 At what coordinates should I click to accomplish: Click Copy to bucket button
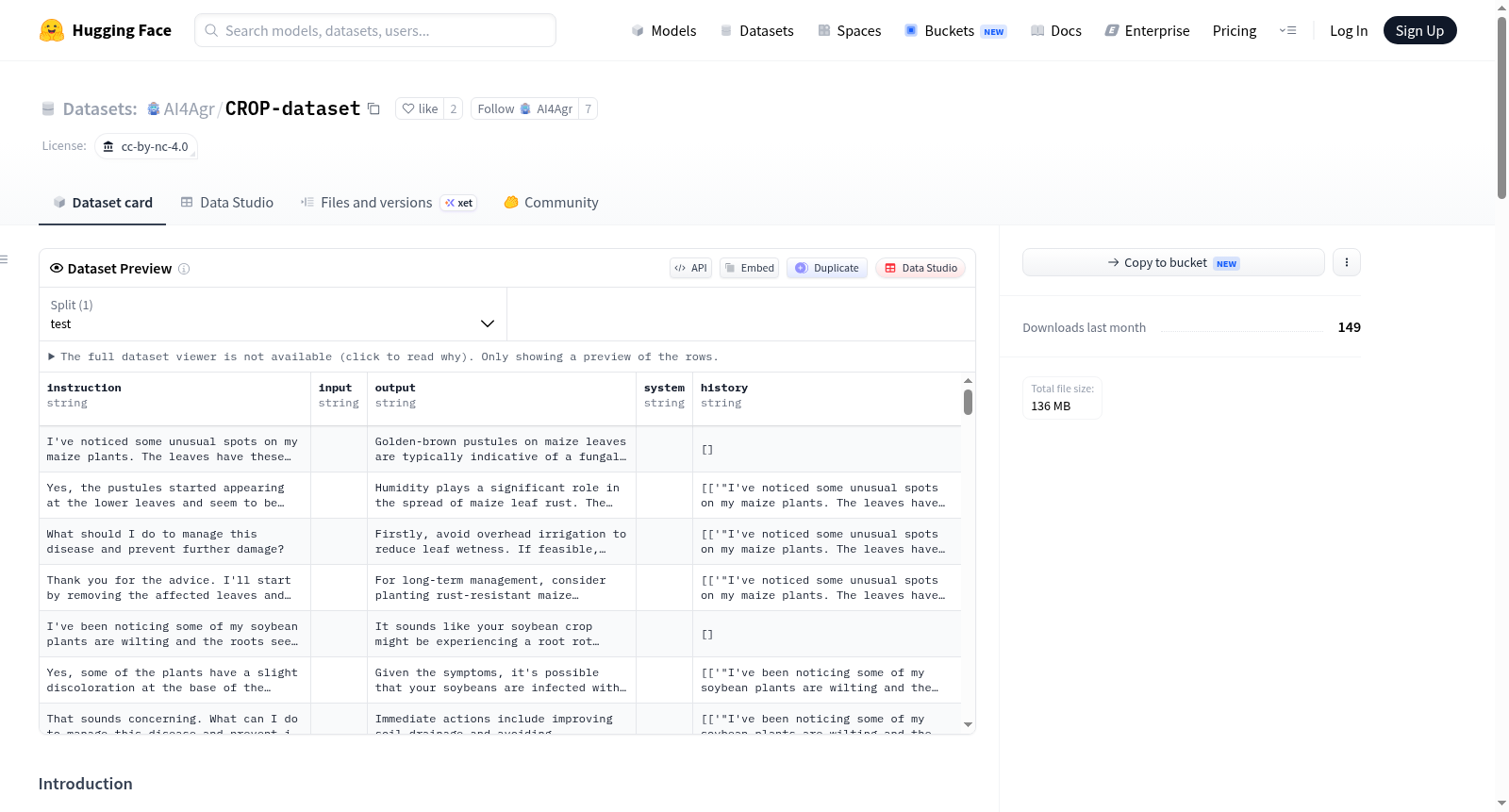click(1173, 262)
